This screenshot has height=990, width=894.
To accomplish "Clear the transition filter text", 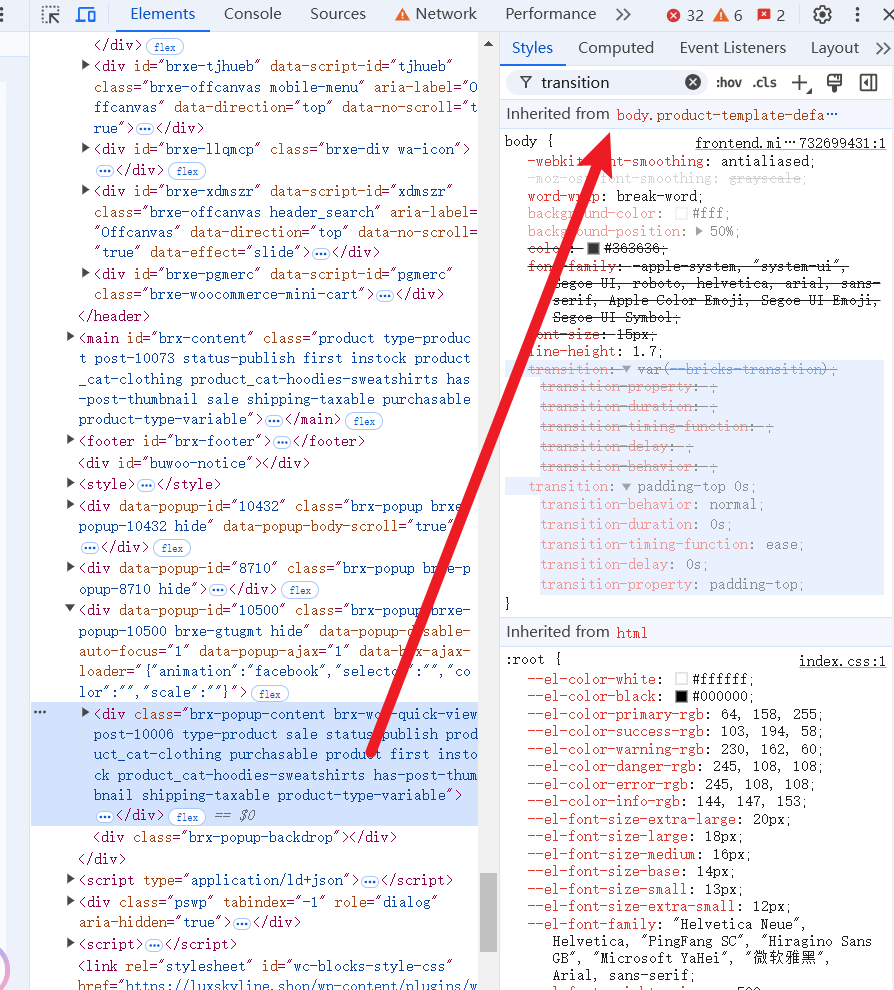I will click(x=693, y=82).
